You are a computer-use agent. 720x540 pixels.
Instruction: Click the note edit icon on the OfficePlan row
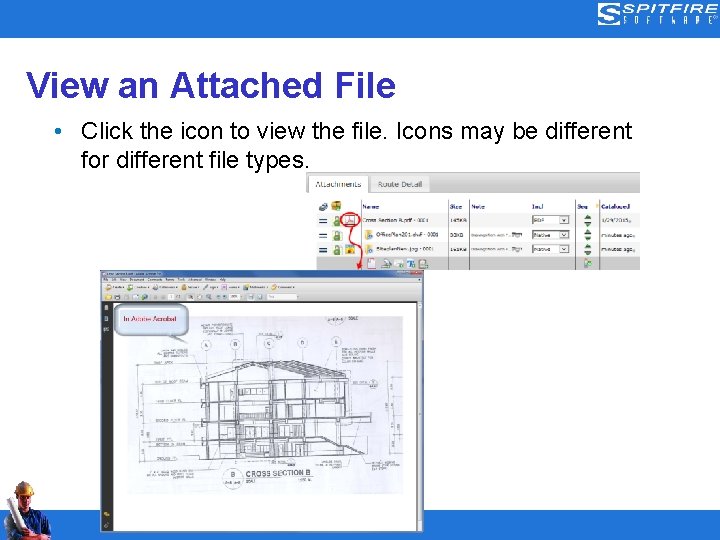pyautogui.click(x=517, y=235)
